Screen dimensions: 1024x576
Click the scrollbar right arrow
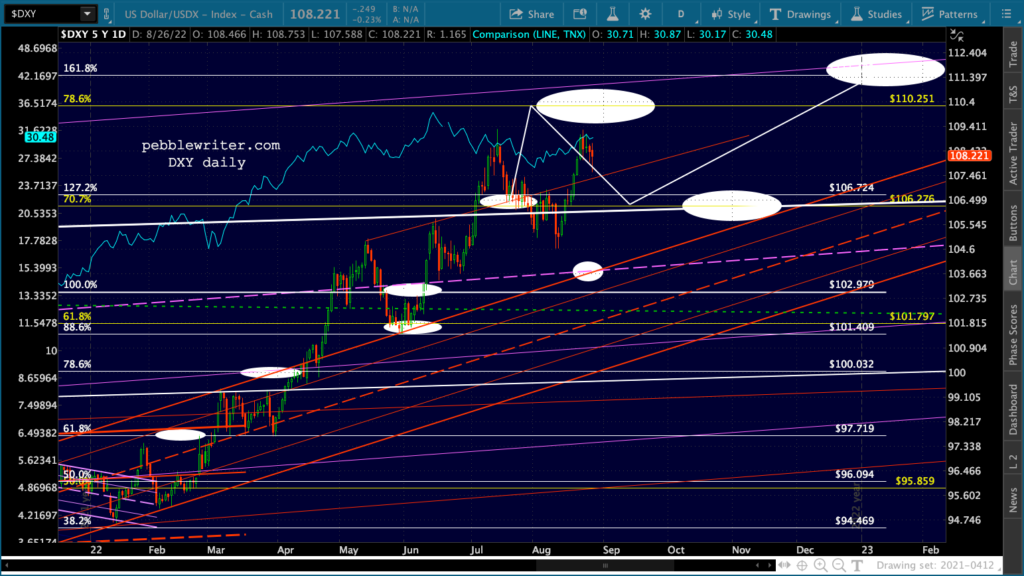pyautogui.click(x=768, y=566)
